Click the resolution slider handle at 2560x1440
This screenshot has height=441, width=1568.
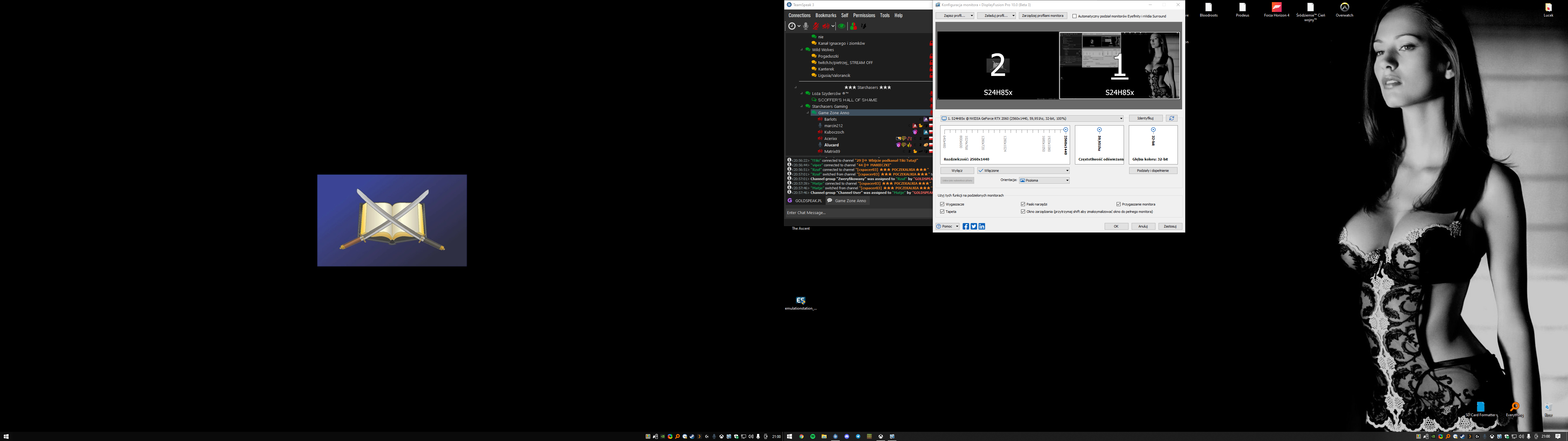(x=1065, y=130)
